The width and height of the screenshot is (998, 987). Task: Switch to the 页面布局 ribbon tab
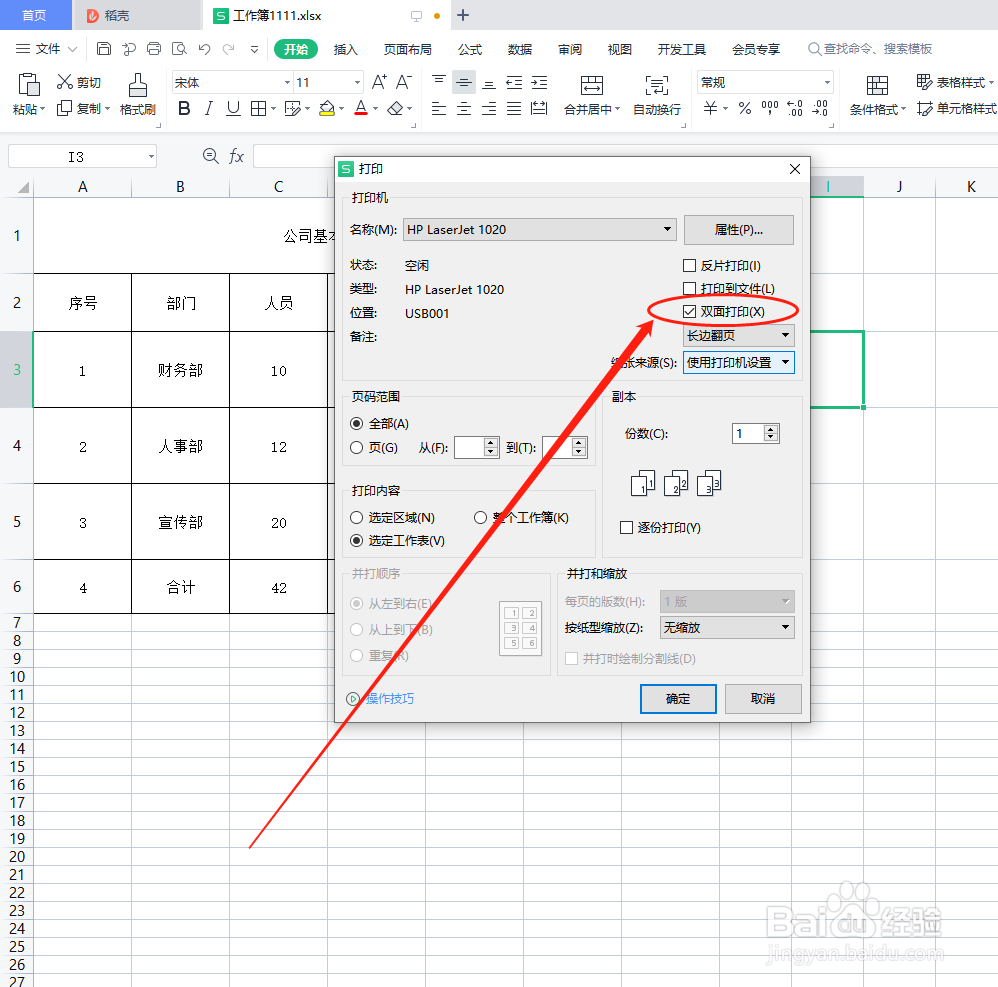407,49
